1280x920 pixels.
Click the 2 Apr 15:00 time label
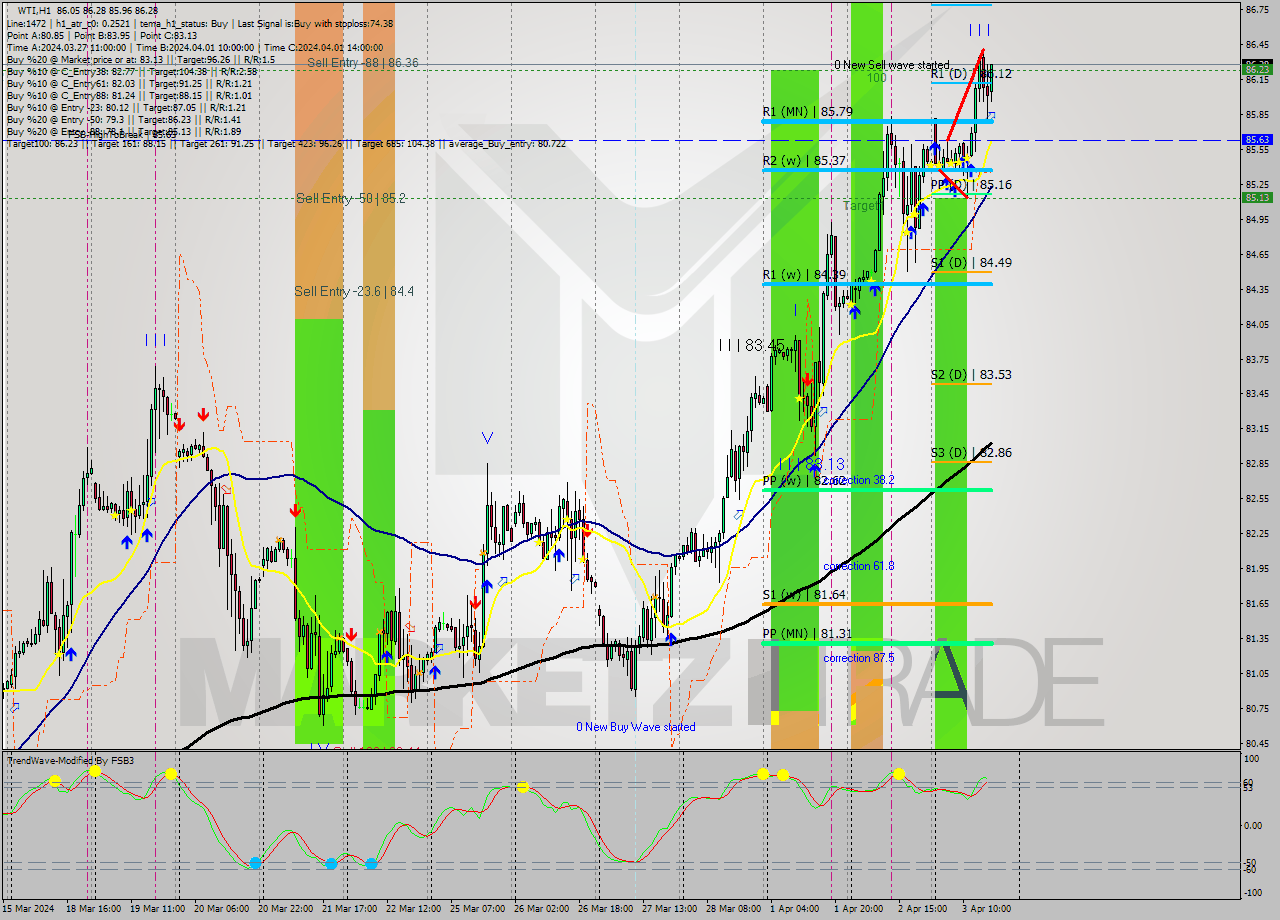[923, 909]
